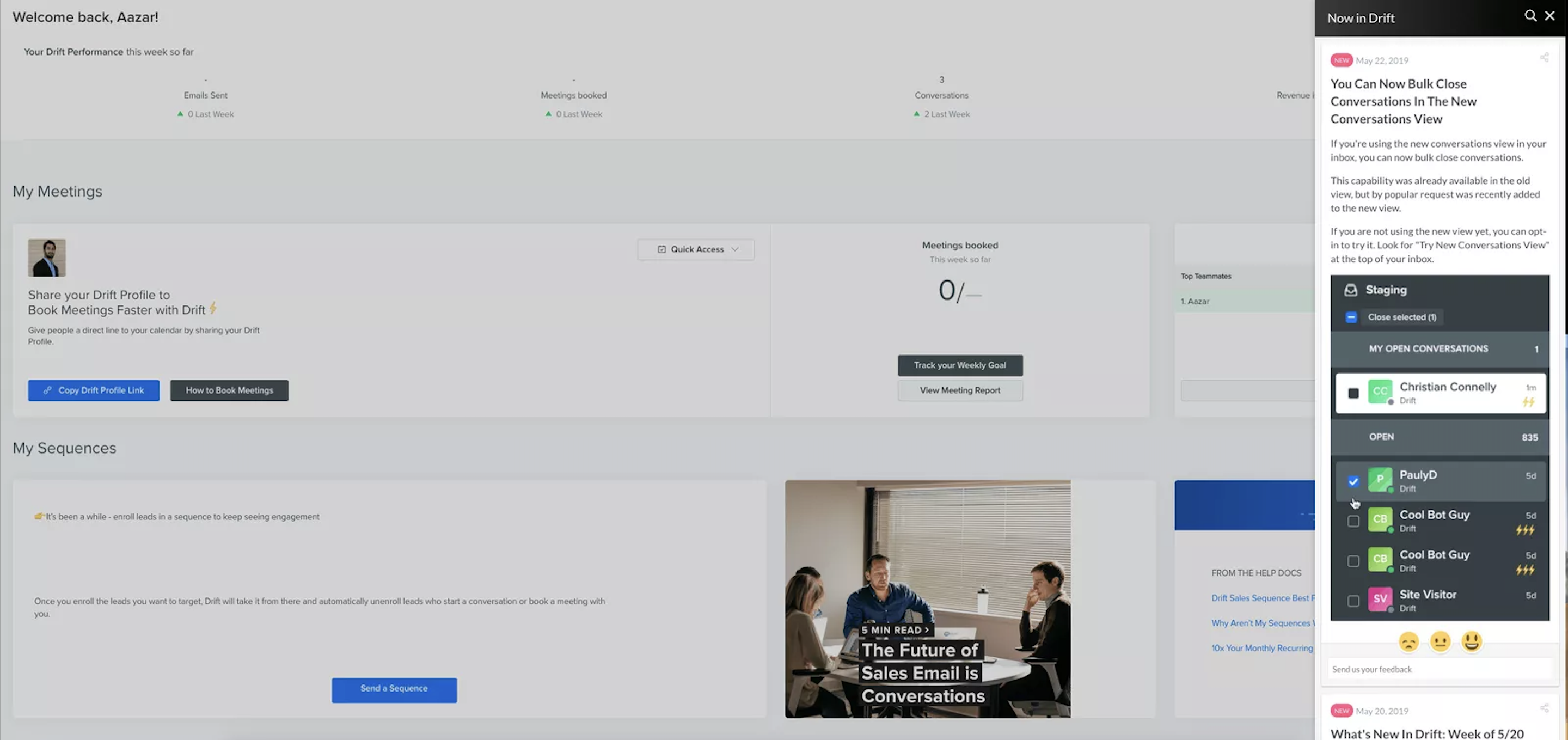1568x740 pixels.
Task: Close the Now in Drift panel
Action: (x=1549, y=16)
